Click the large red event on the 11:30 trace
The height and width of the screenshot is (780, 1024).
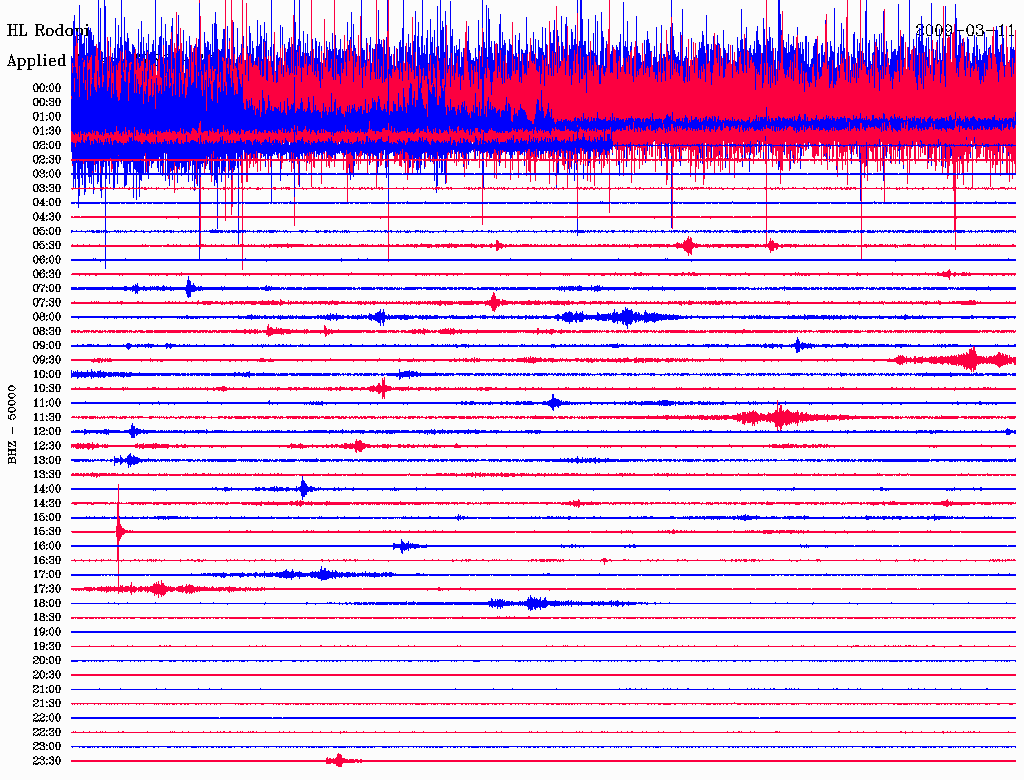(x=780, y=417)
